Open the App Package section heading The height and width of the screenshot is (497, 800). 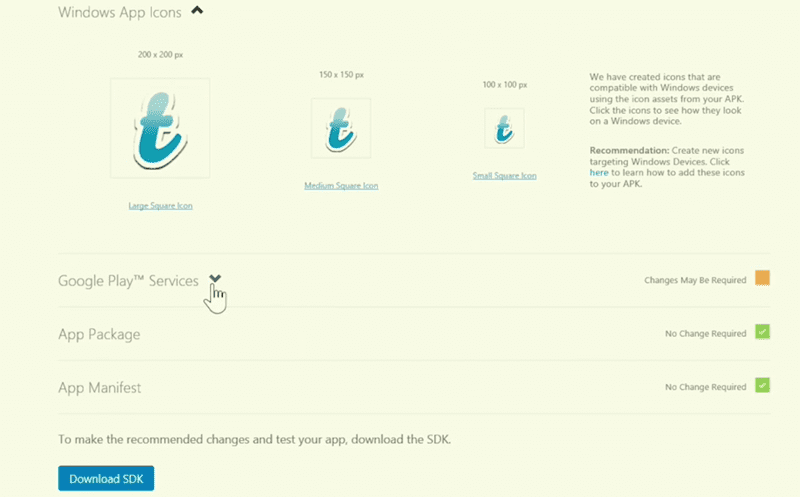(99, 334)
